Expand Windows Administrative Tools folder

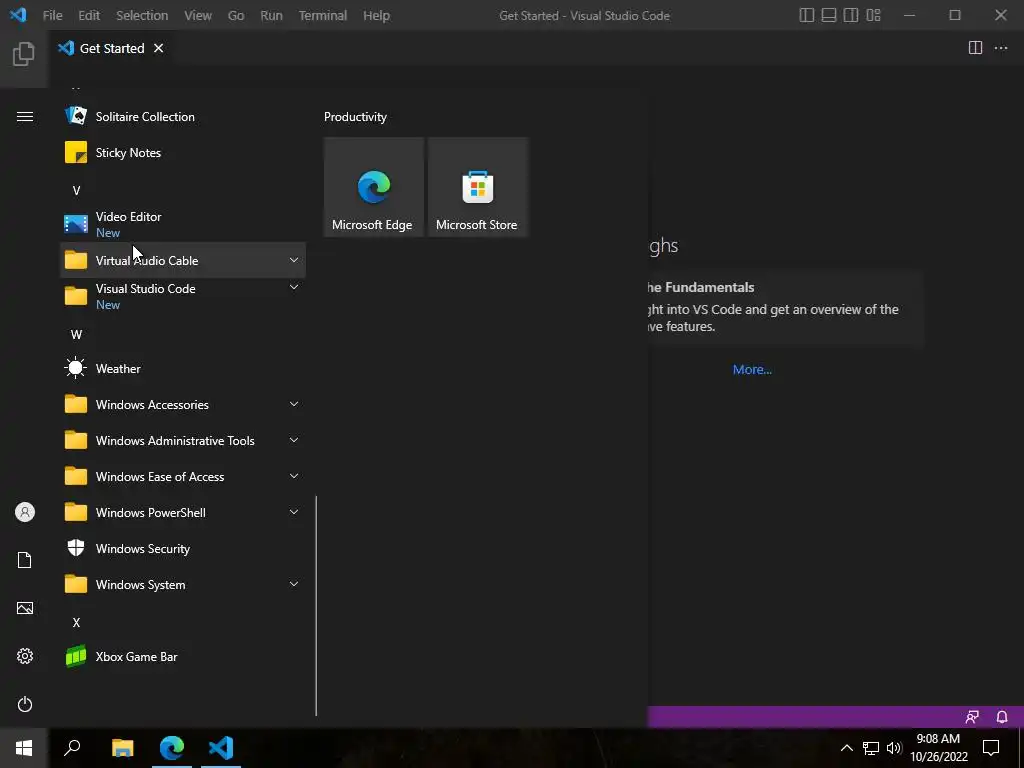coord(183,440)
